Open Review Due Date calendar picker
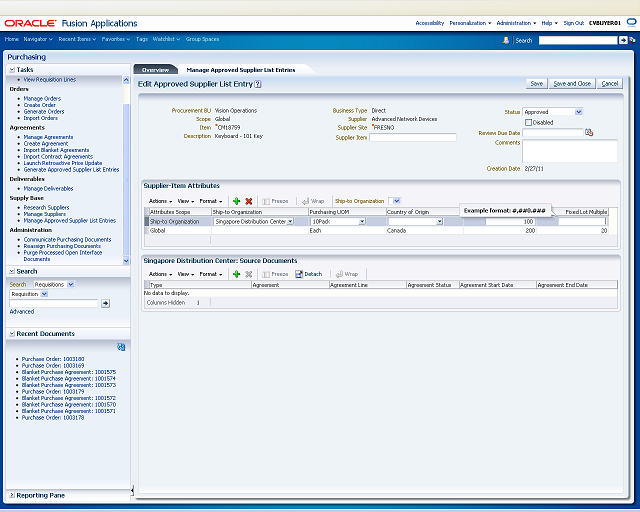This screenshot has height=512, width=640. point(589,132)
